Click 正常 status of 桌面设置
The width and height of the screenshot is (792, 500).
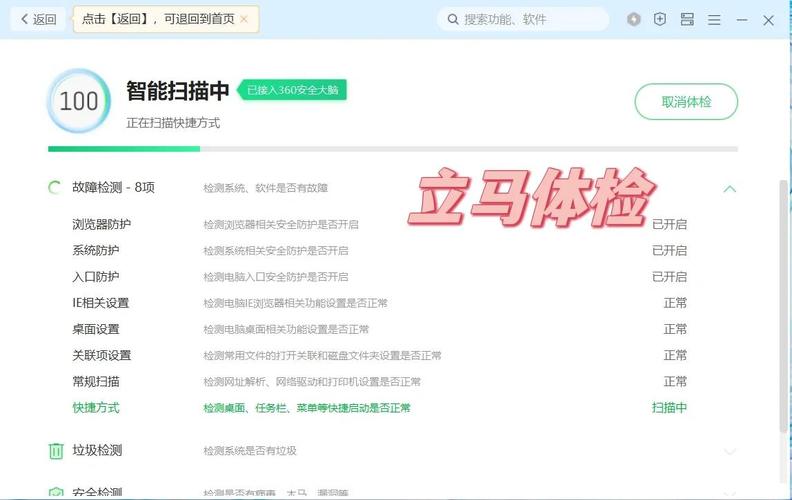point(675,329)
